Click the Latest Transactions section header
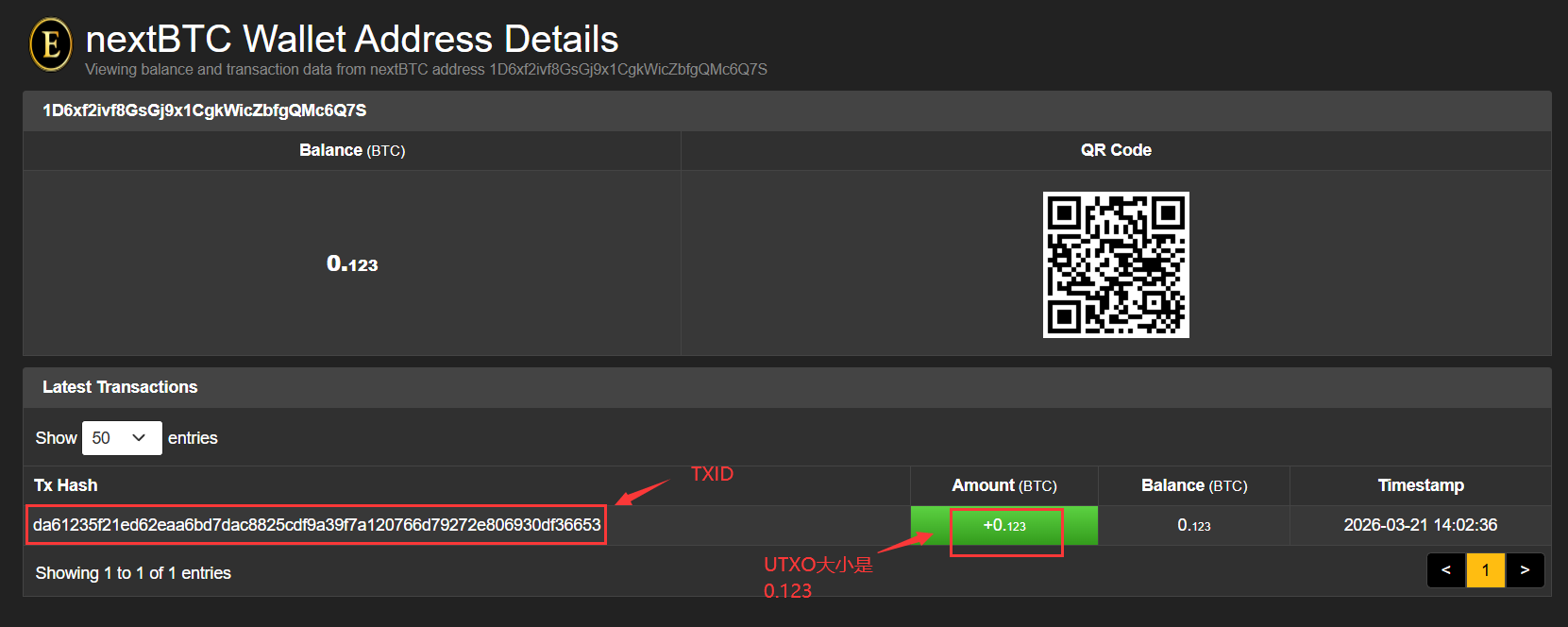The image size is (1568, 627). (120, 387)
